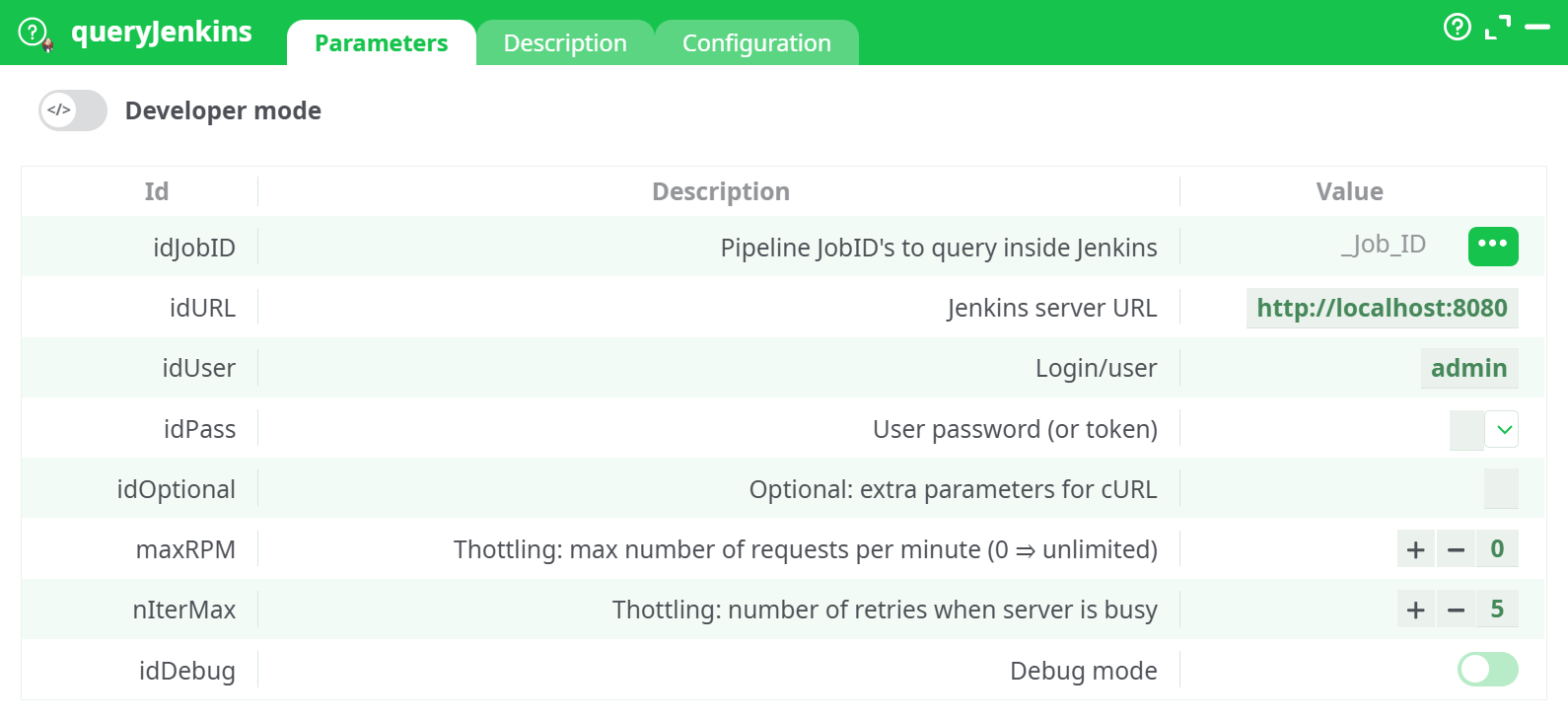This screenshot has width=1568, height=719.
Task: Click the _Job_ID value text
Action: click(x=1383, y=244)
